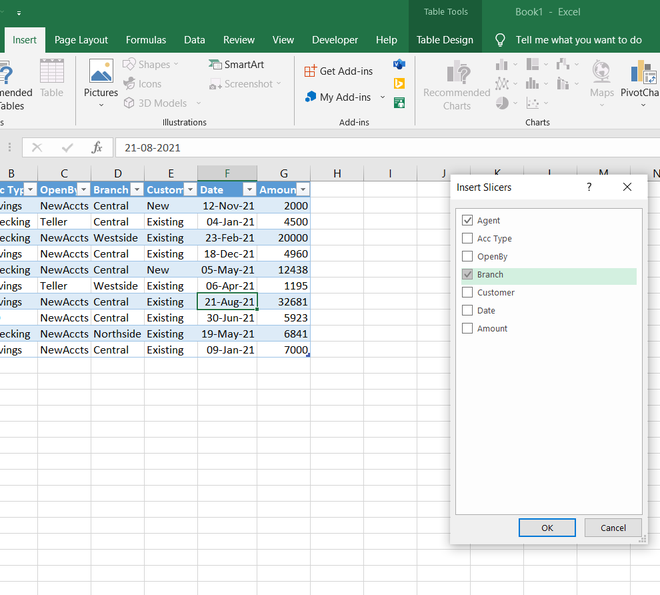Click the Maps chart icon
Screen dimensions: 660x595
pyautogui.click(x=601, y=72)
